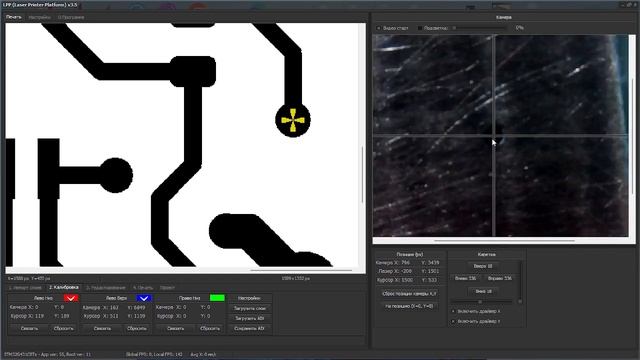Image resolution: width=640 pixels, height=360 pixels.
Task: Click the Сохранить ADI button
Action: click(250, 328)
